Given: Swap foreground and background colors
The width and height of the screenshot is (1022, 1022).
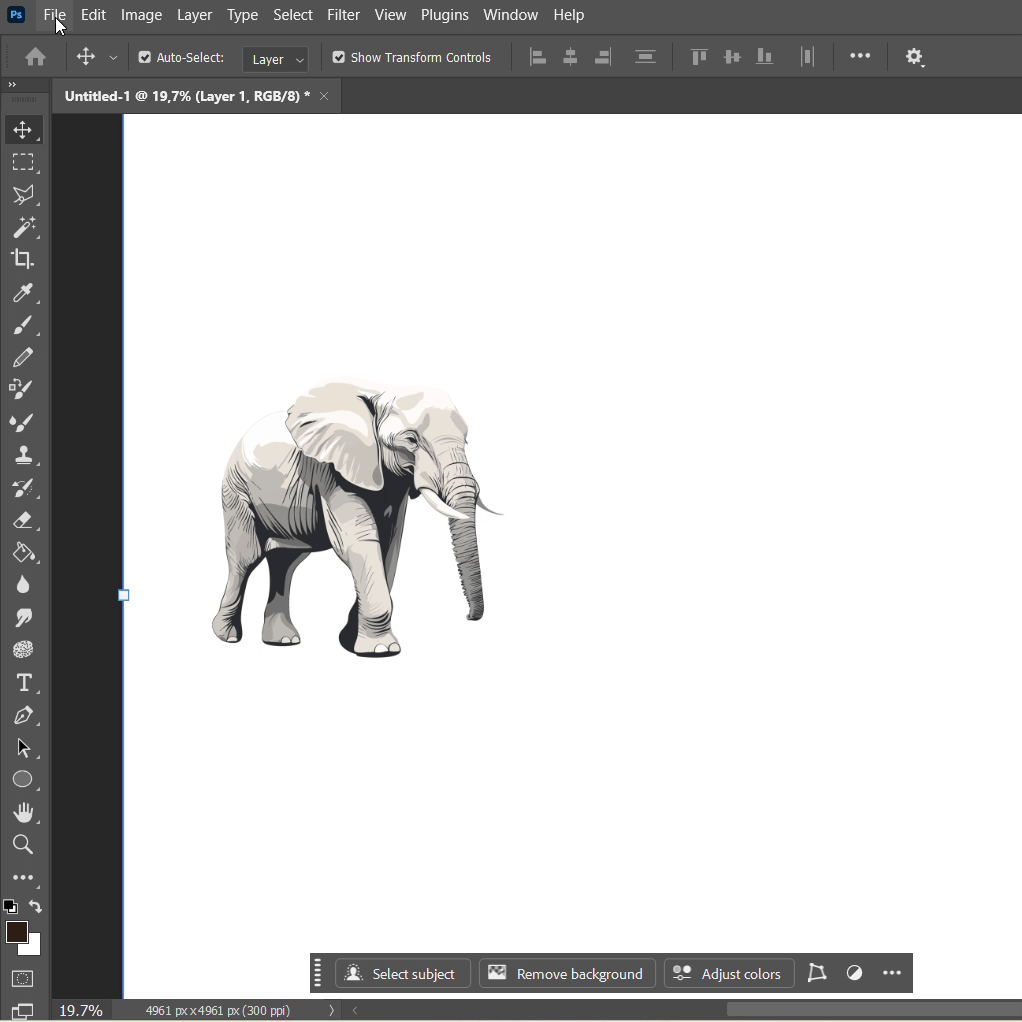Looking at the screenshot, I should (x=36, y=907).
